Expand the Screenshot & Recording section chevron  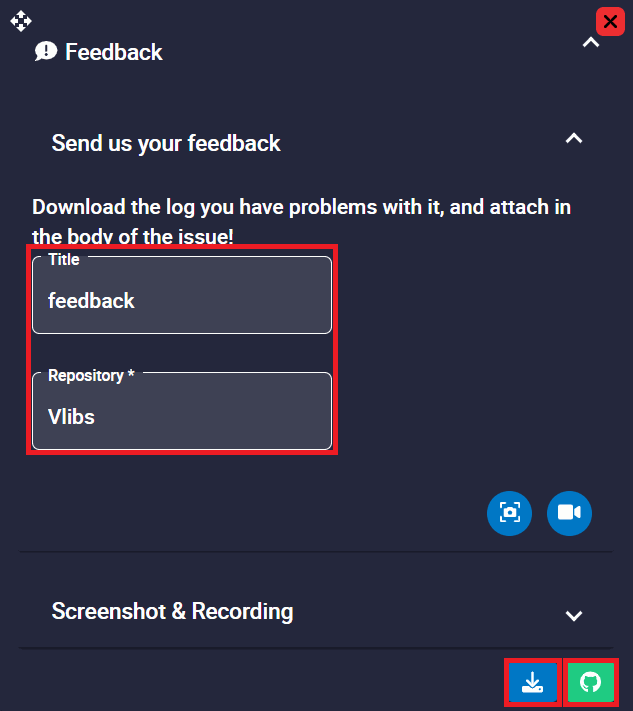click(x=573, y=615)
